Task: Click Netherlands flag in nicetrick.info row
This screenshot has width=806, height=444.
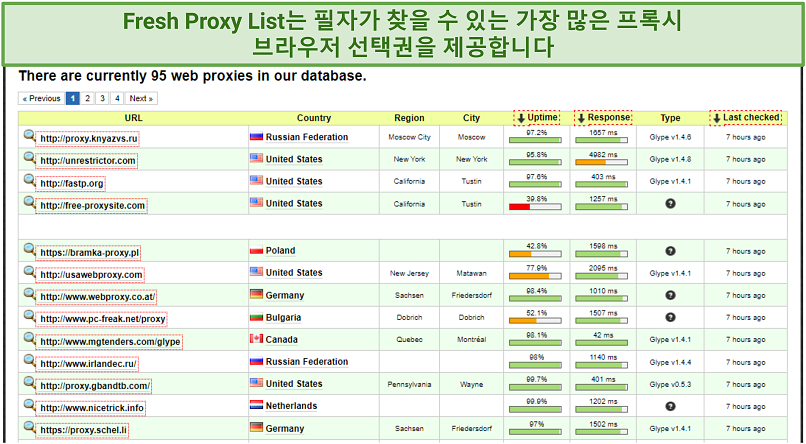Action: point(256,405)
